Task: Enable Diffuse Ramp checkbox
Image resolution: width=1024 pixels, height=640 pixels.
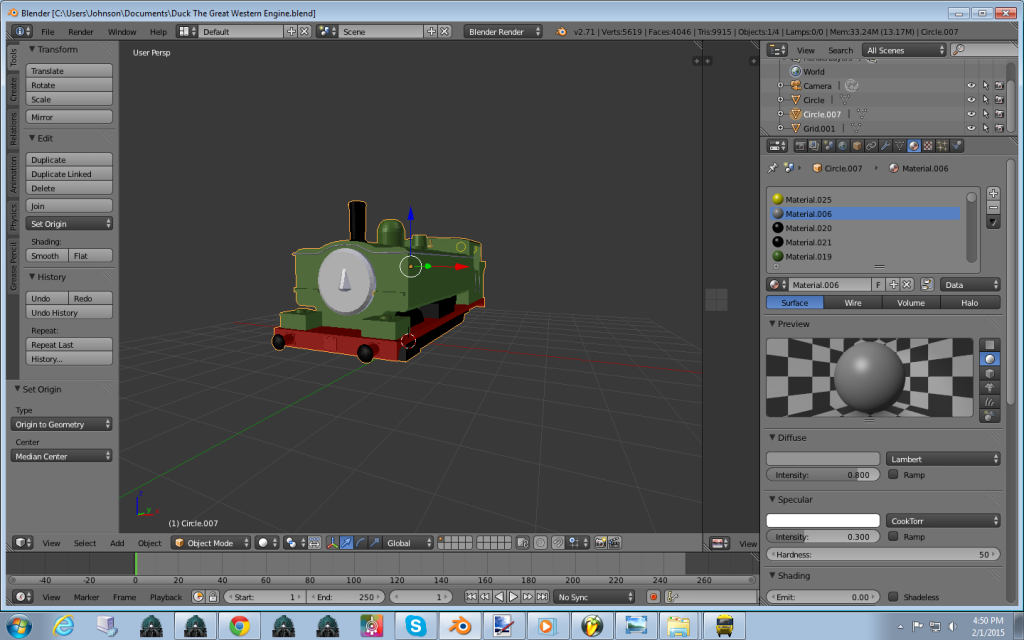Action: (x=893, y=475)
